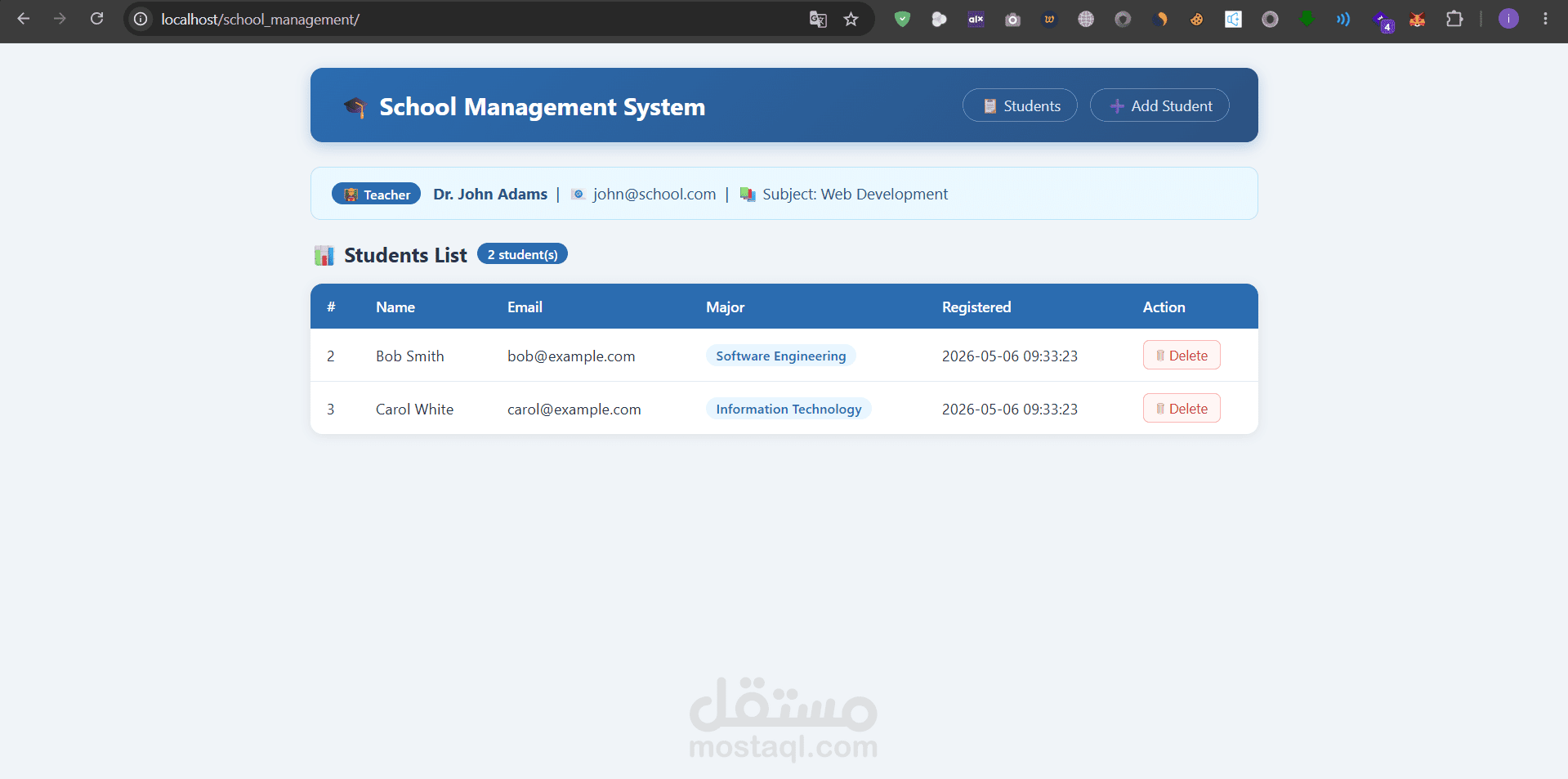Click the row number 2 cell
This screenshot has height=779, width=1568.
pos(331,356)
